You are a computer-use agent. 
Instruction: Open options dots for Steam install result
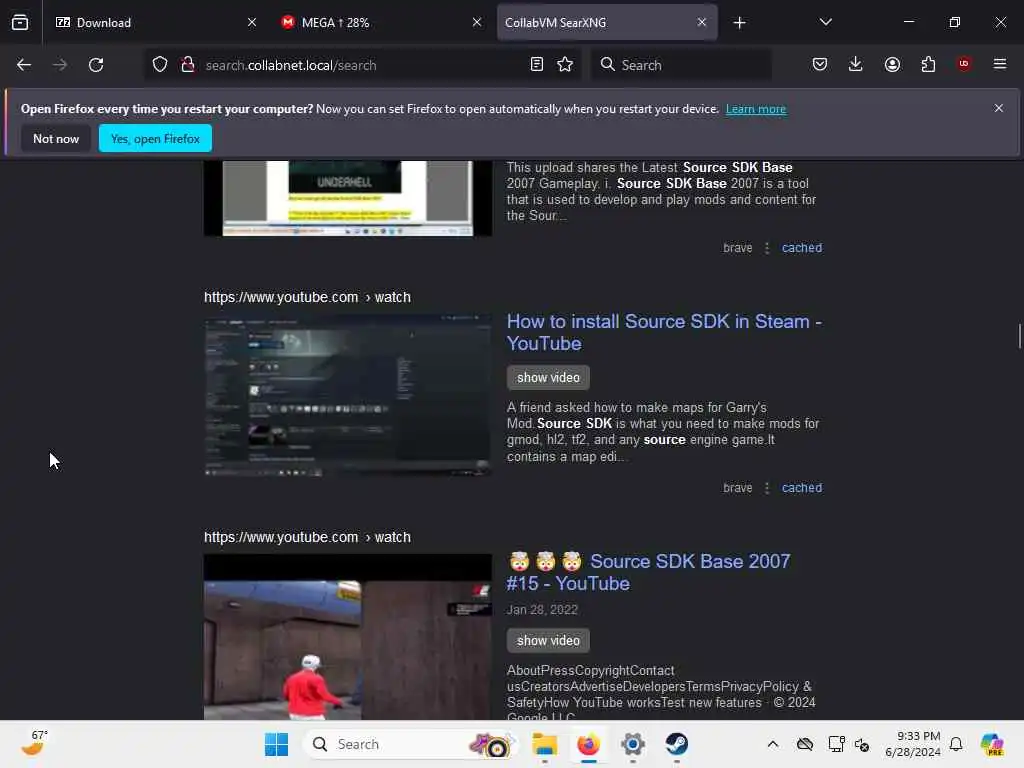tap(767, 488)
